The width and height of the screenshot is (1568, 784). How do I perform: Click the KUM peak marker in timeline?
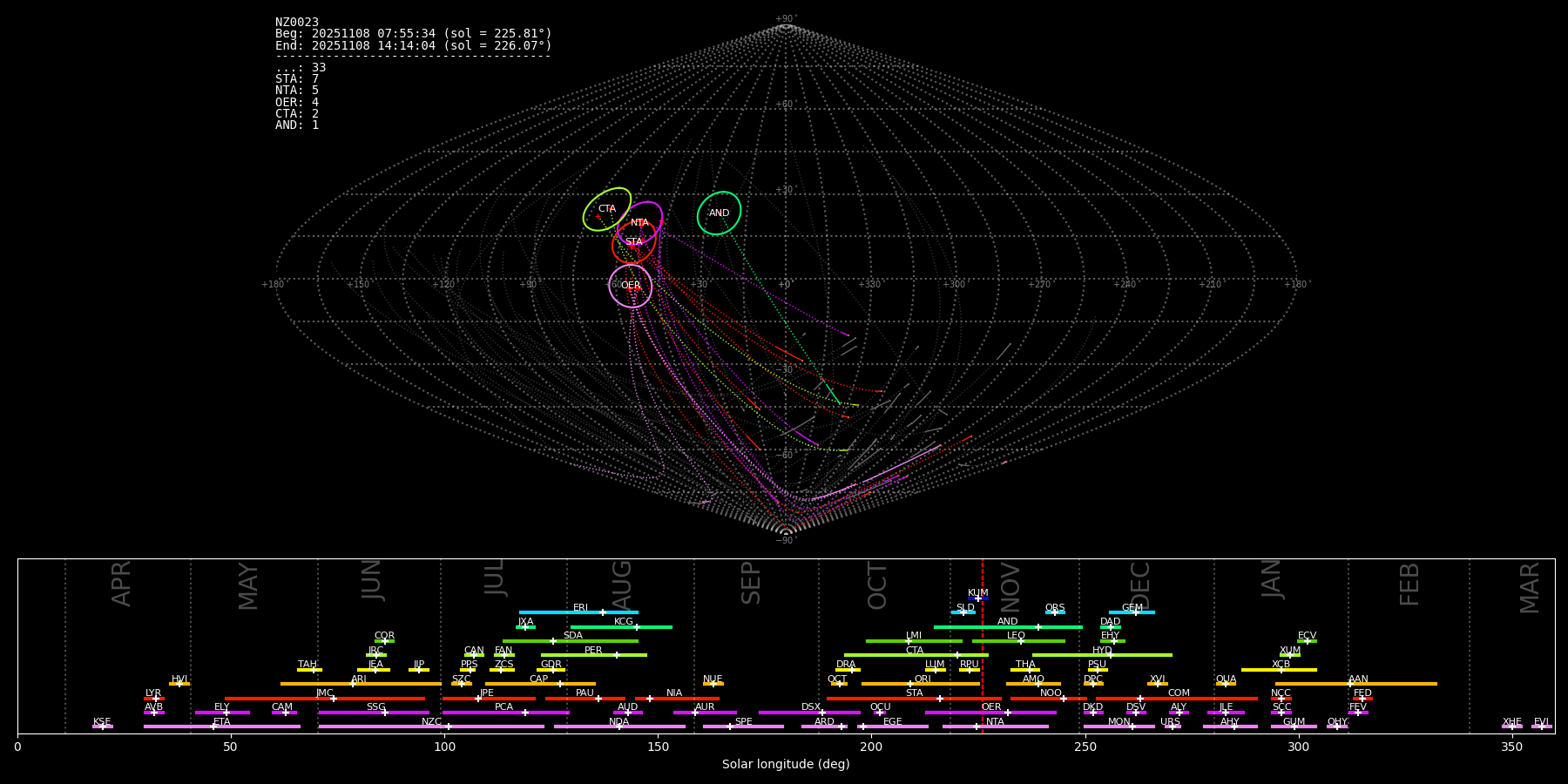pyautogui.click(x=978, y=598)
